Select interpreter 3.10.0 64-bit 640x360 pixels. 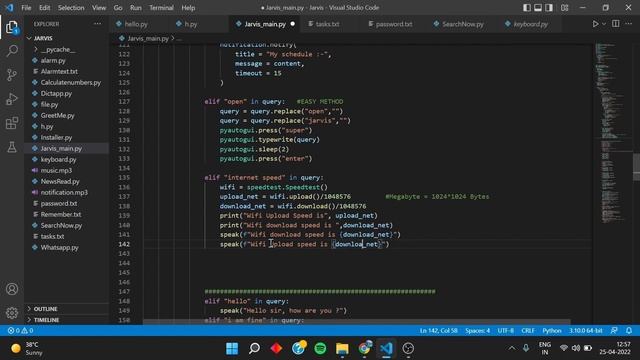(x=586, y=331)
